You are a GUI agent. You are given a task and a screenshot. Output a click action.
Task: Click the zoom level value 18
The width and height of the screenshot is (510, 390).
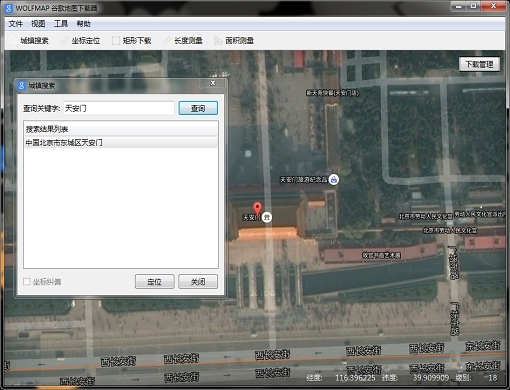493,378
